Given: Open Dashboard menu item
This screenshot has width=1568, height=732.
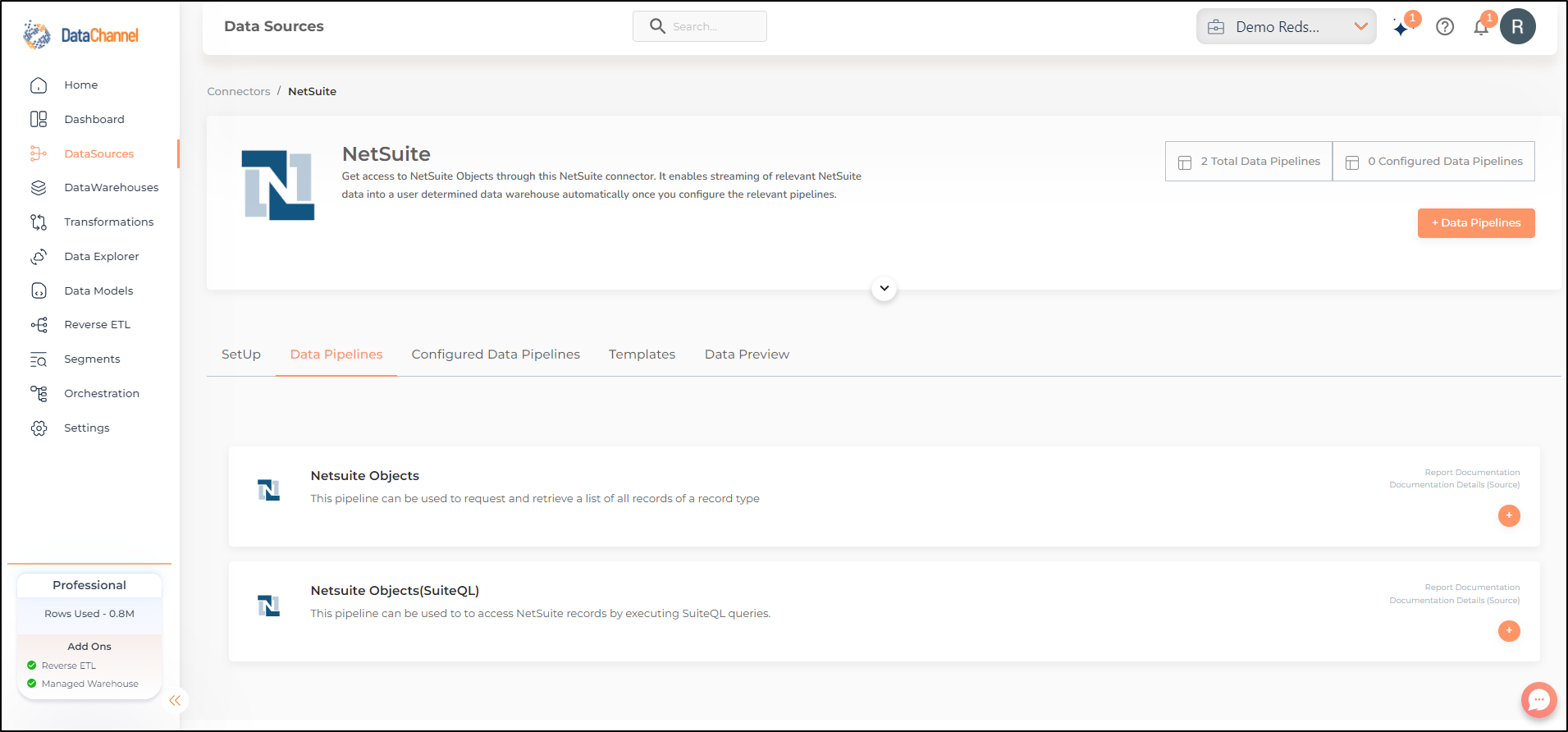Looking at the screenshot, I should (94, 120).
